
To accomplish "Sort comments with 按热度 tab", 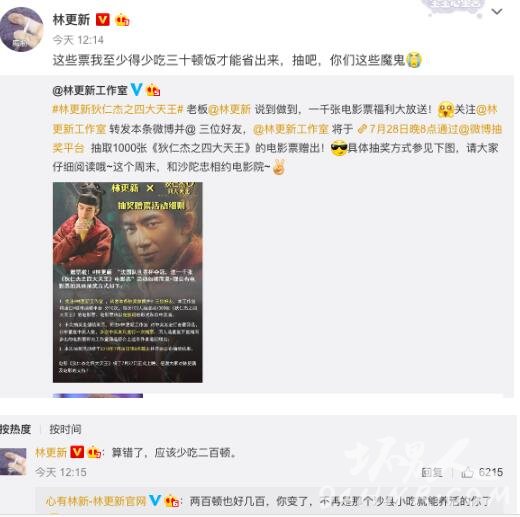I will [16, 429].
